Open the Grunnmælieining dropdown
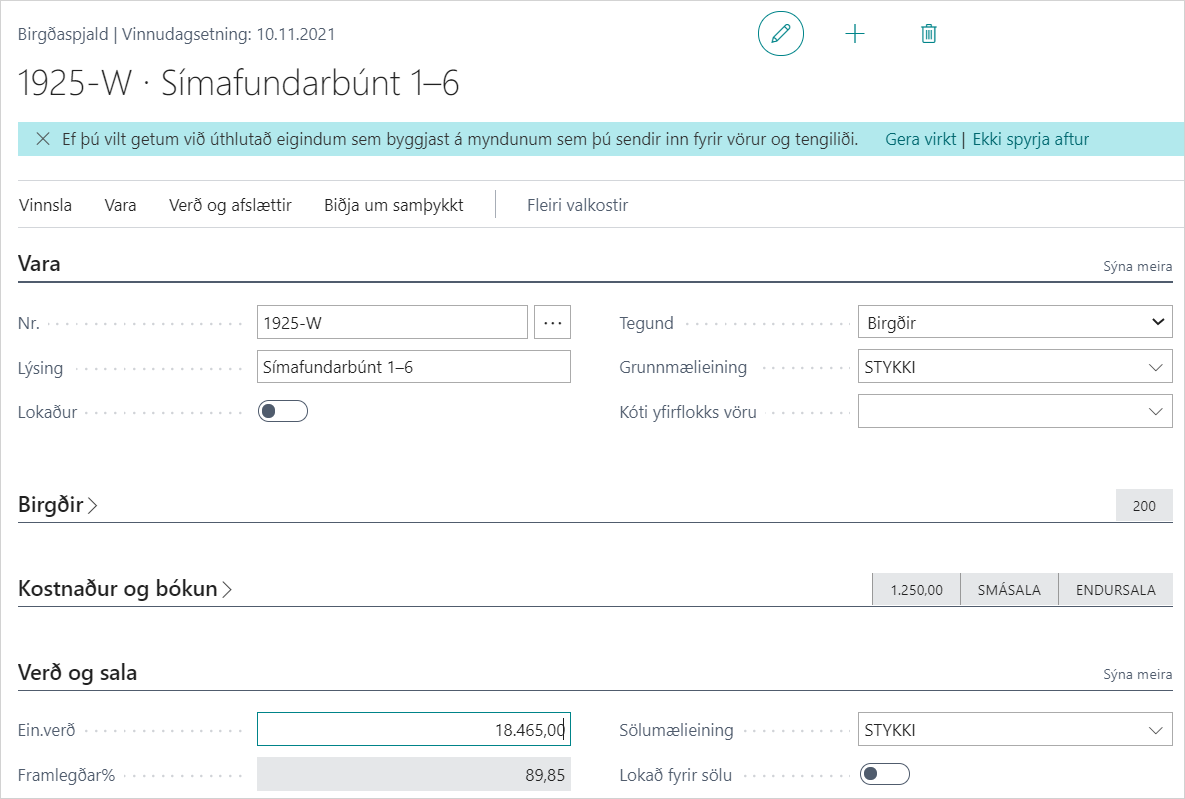 click(x=1015, y=367)
